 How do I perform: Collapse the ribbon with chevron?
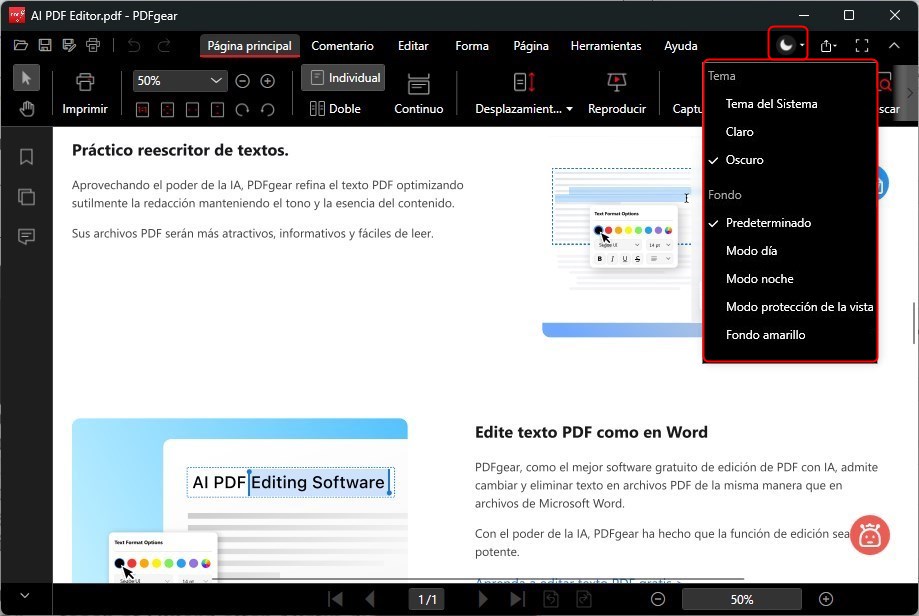point(894,46)
